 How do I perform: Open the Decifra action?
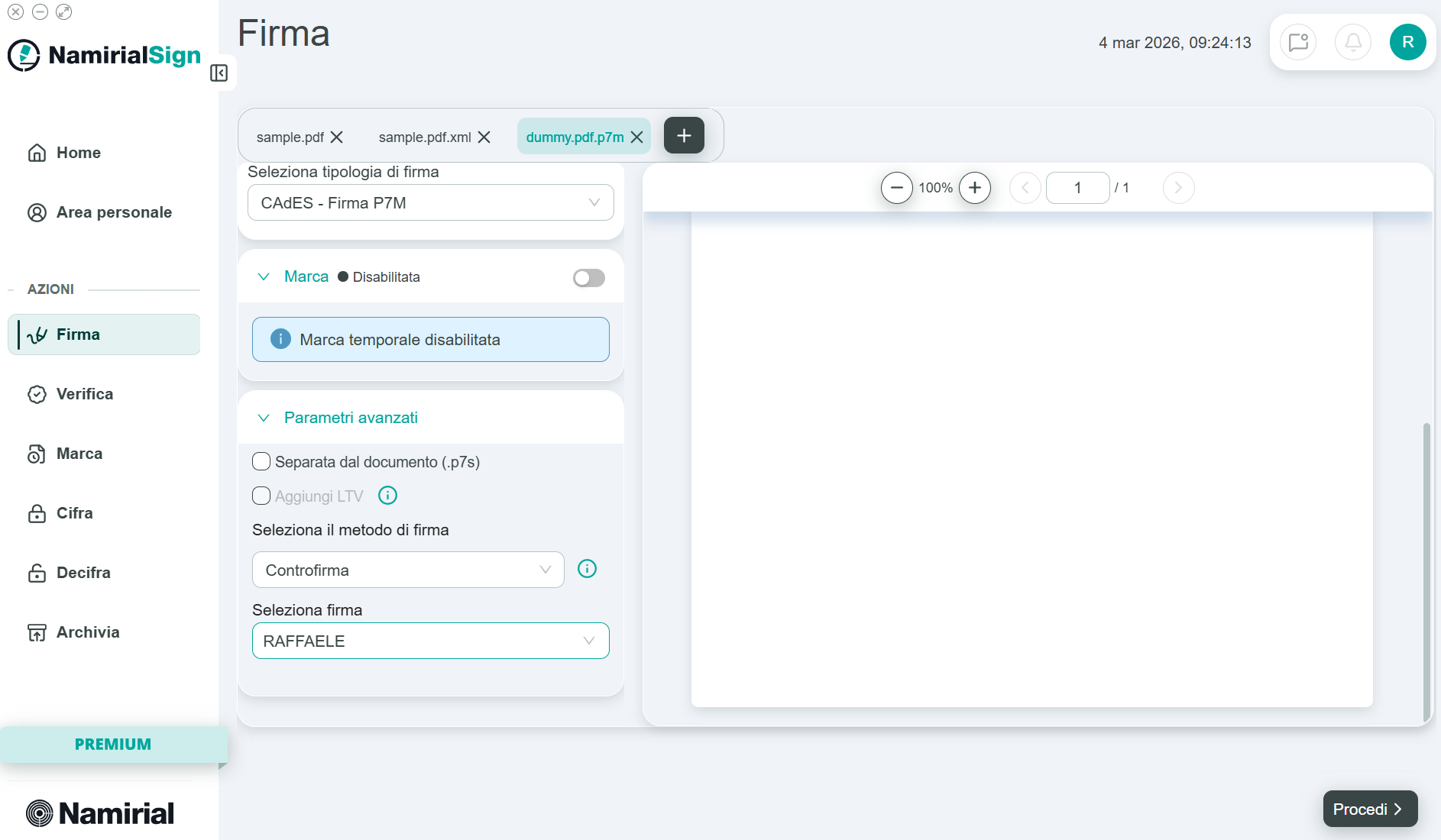[x=104, y=573]
